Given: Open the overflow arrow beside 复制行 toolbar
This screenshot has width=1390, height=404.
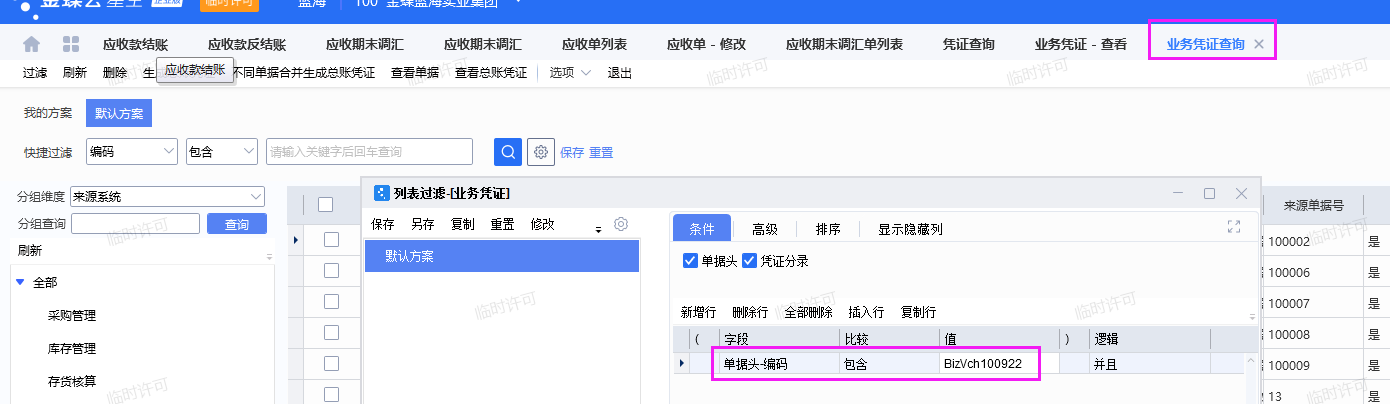Looking at the screenshot, I should (1251, 317).
